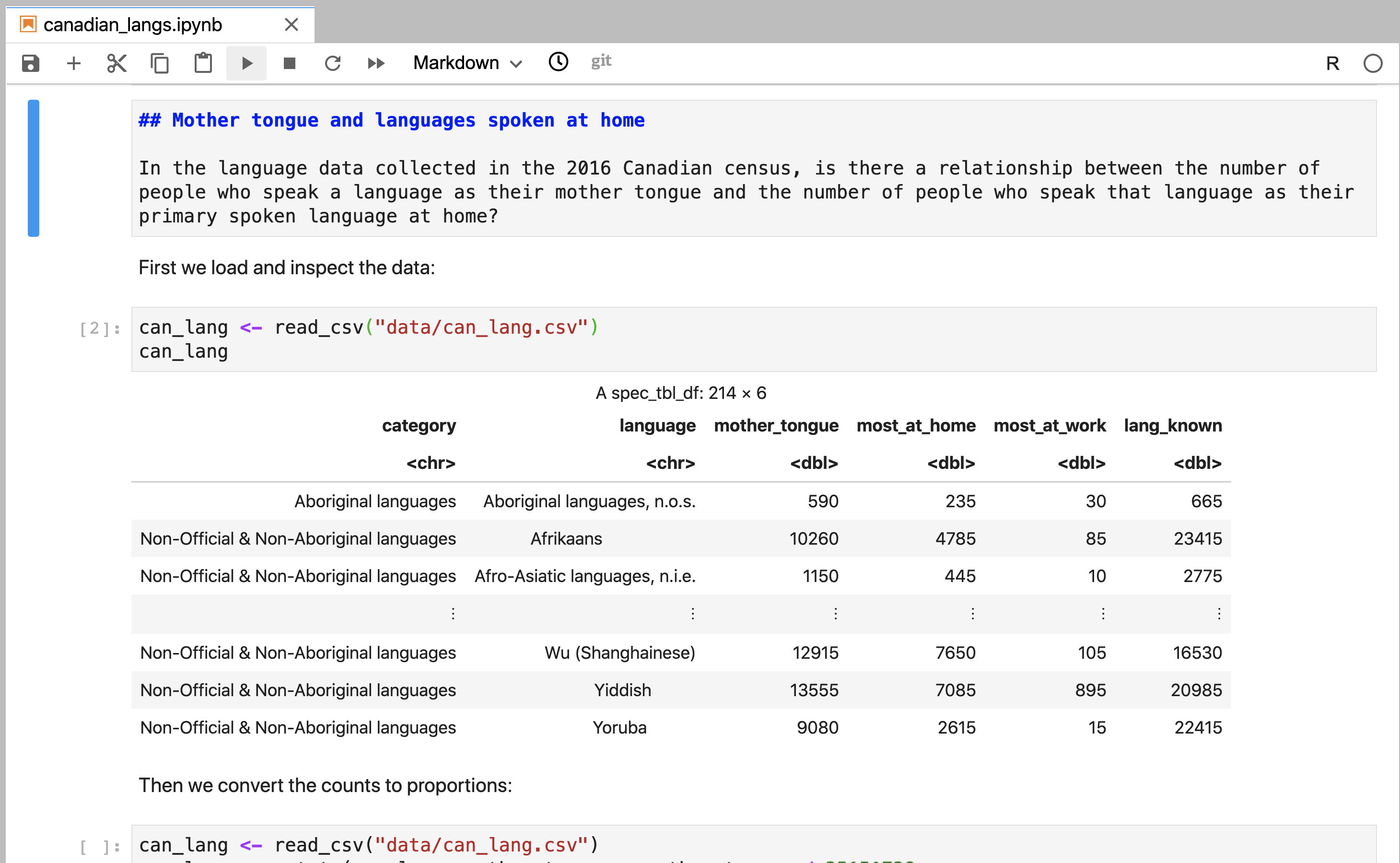Viewport: 1400px width, 863px height.
Task: Click the 'language' column header
Action: [x=657, y=426]
